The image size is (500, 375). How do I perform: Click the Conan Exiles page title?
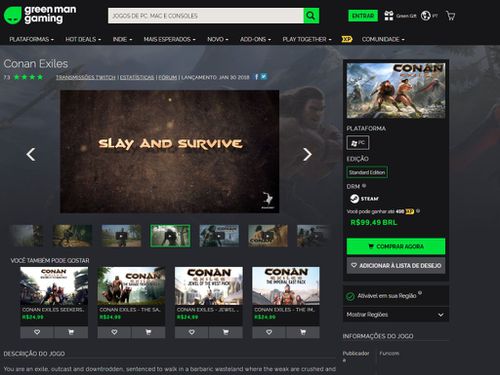[x=36, y=64]
